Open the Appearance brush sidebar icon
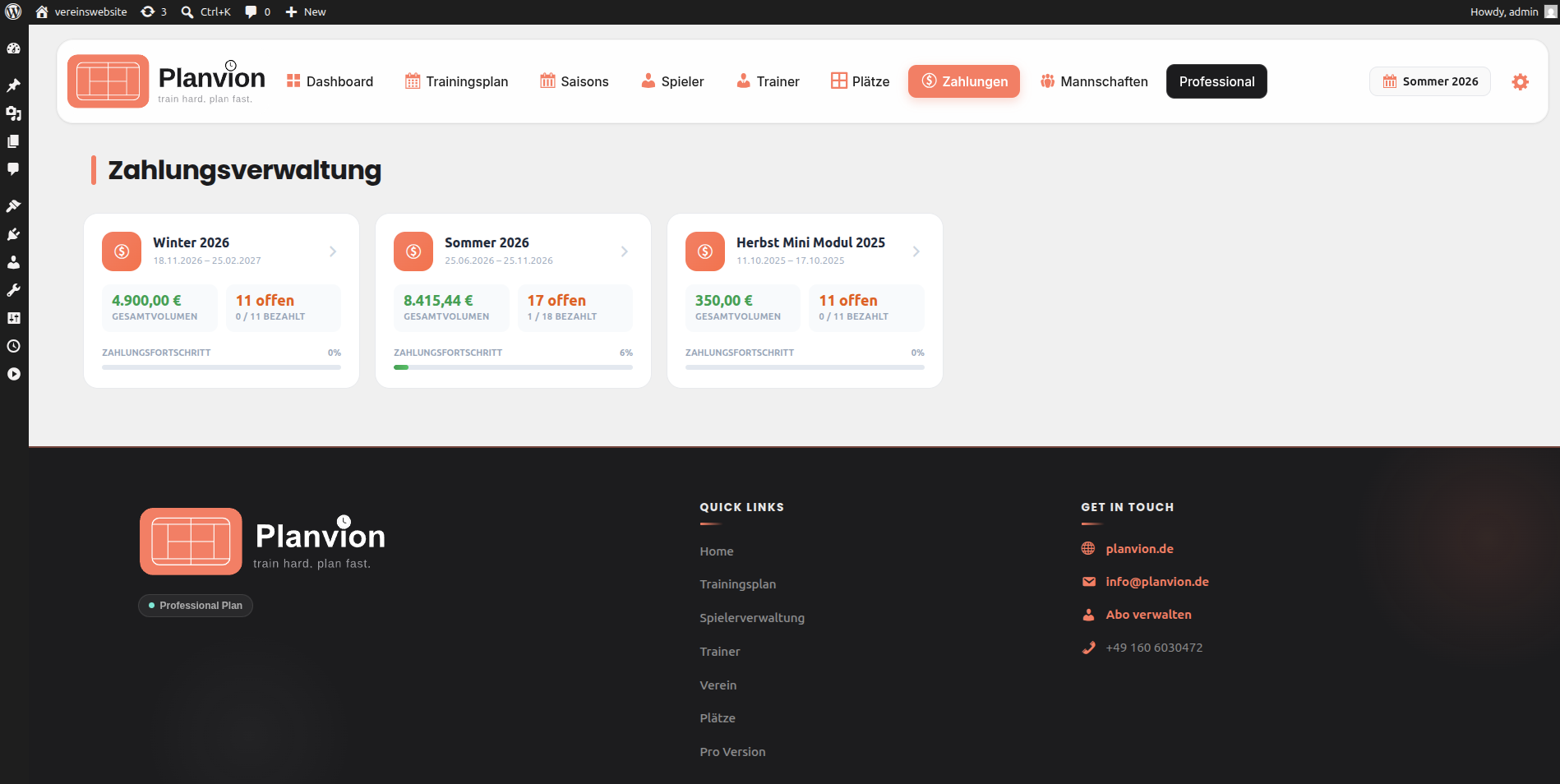This screenshot has height=784, width=1560. point(13,206)
